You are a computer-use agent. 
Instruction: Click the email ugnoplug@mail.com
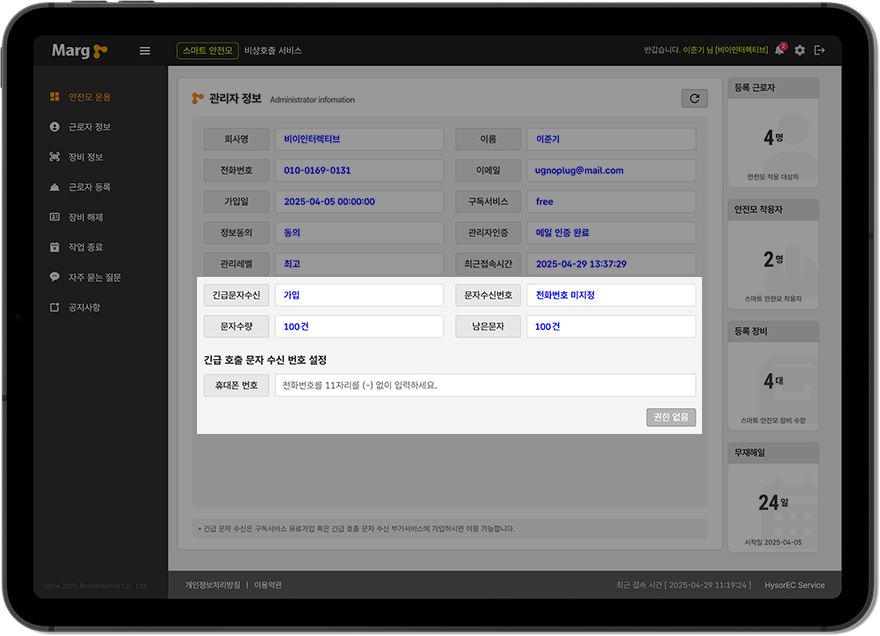pyautogui.click(x=579, y=171)
